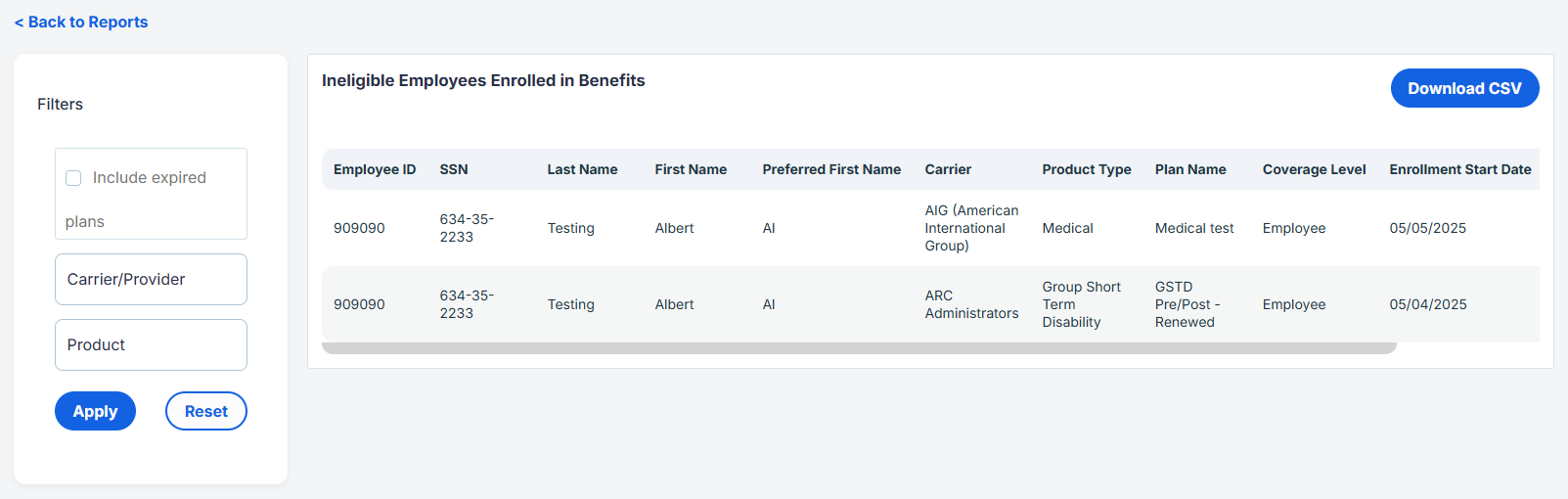The width and height of the screenshot is (1568, 499).
Task: Select the Product Type column header
Action: [1087, 169]
